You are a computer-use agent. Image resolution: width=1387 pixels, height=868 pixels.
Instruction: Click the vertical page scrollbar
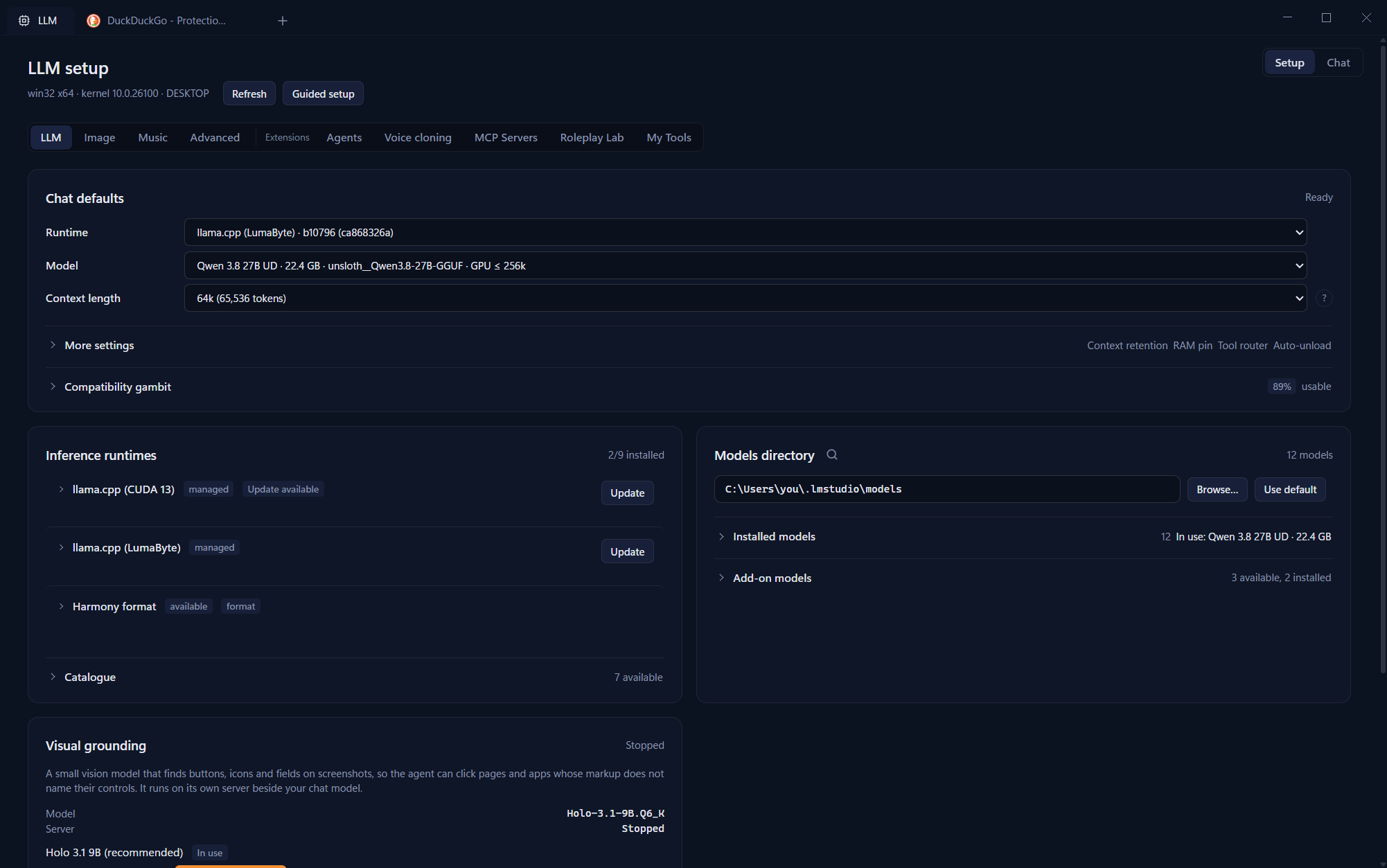(x=1382, y=360)
